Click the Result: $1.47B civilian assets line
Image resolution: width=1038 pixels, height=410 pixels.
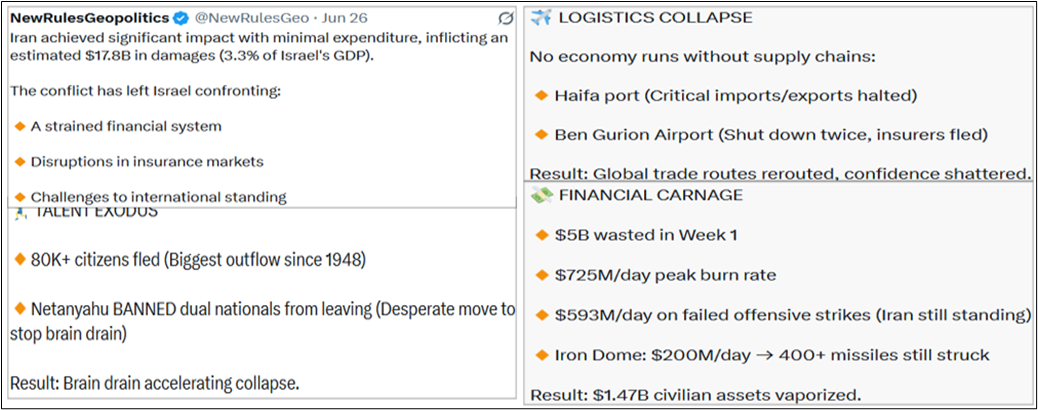pyautogui.click(x=695, y=395)
